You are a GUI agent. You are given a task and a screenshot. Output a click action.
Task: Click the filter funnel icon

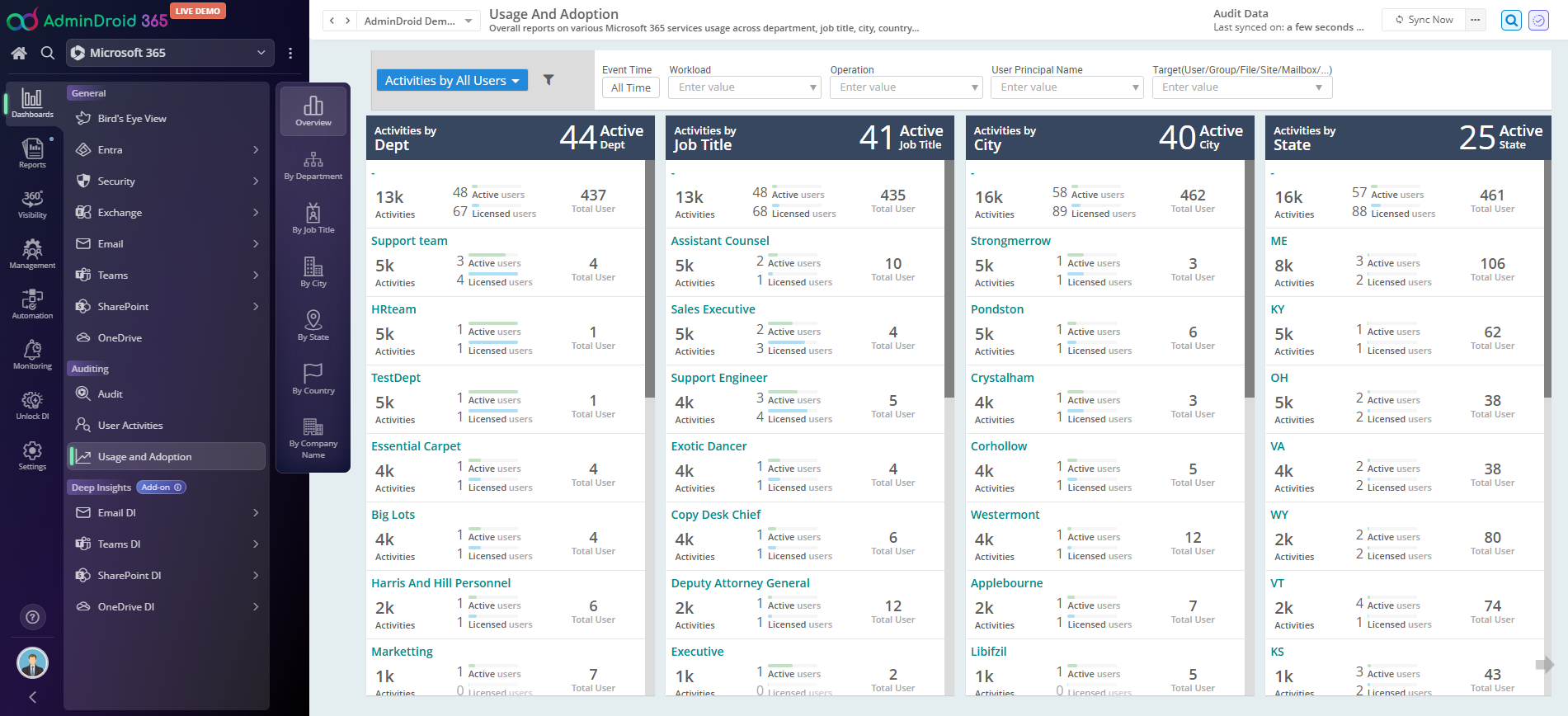click(549, 80)
